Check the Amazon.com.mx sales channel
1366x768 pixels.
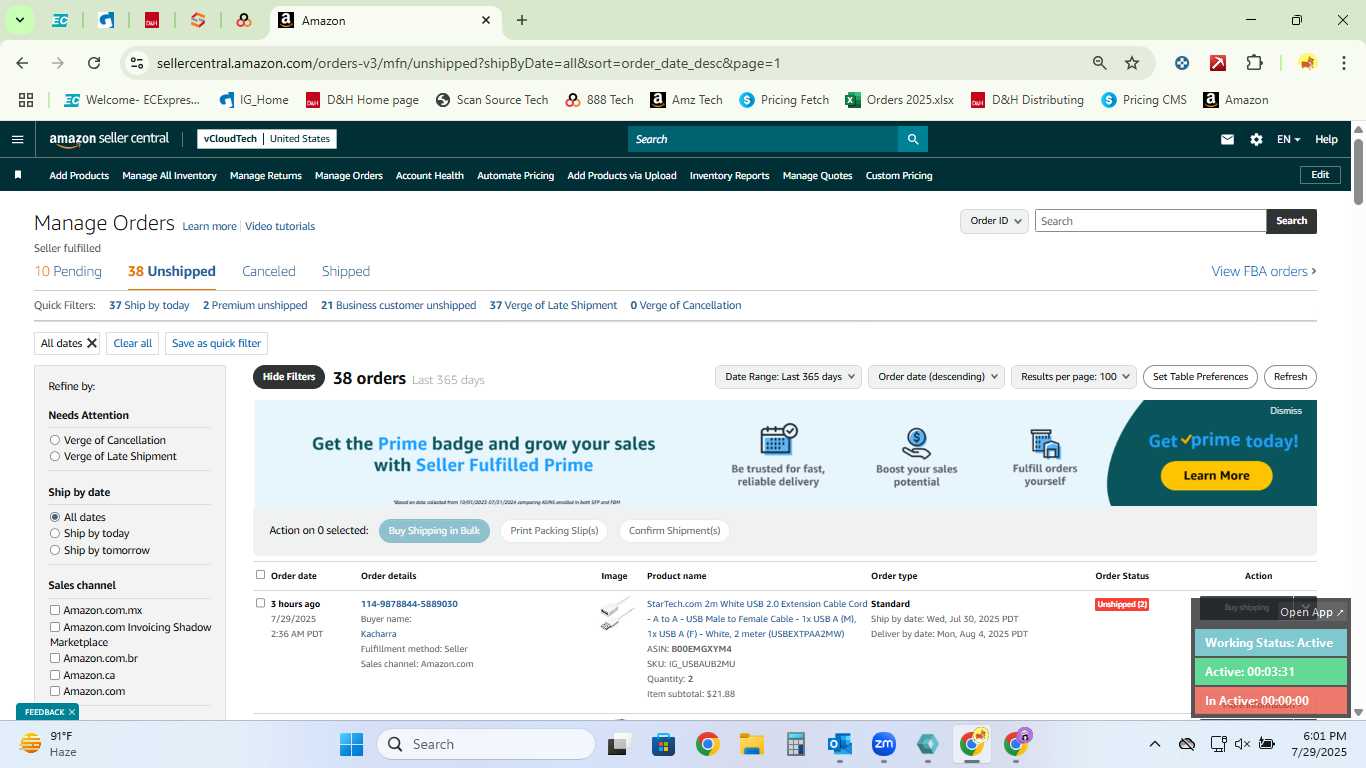(55, 610)
